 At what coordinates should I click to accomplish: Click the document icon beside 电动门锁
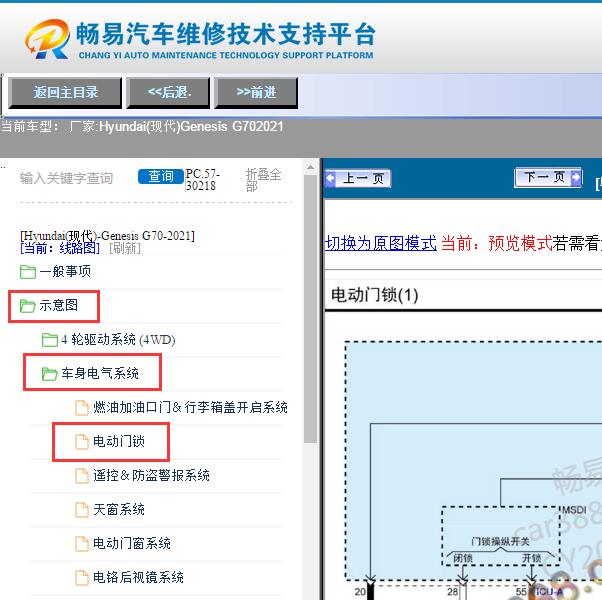(x=81, y=441)
